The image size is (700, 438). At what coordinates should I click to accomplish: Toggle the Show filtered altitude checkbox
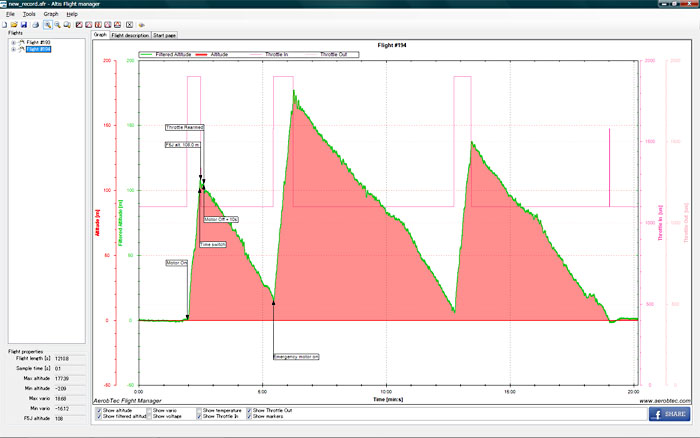(99, 416)
